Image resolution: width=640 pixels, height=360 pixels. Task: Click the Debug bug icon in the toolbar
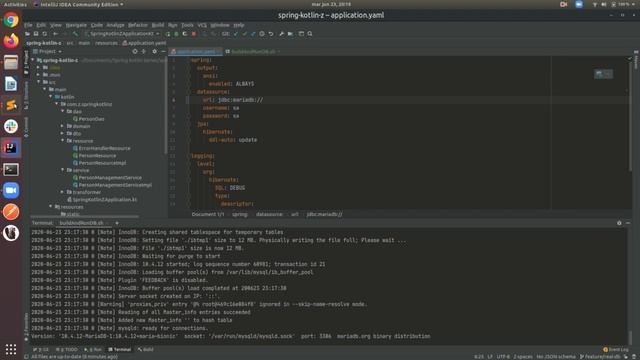pyautogui.click(x=176, y=34)
